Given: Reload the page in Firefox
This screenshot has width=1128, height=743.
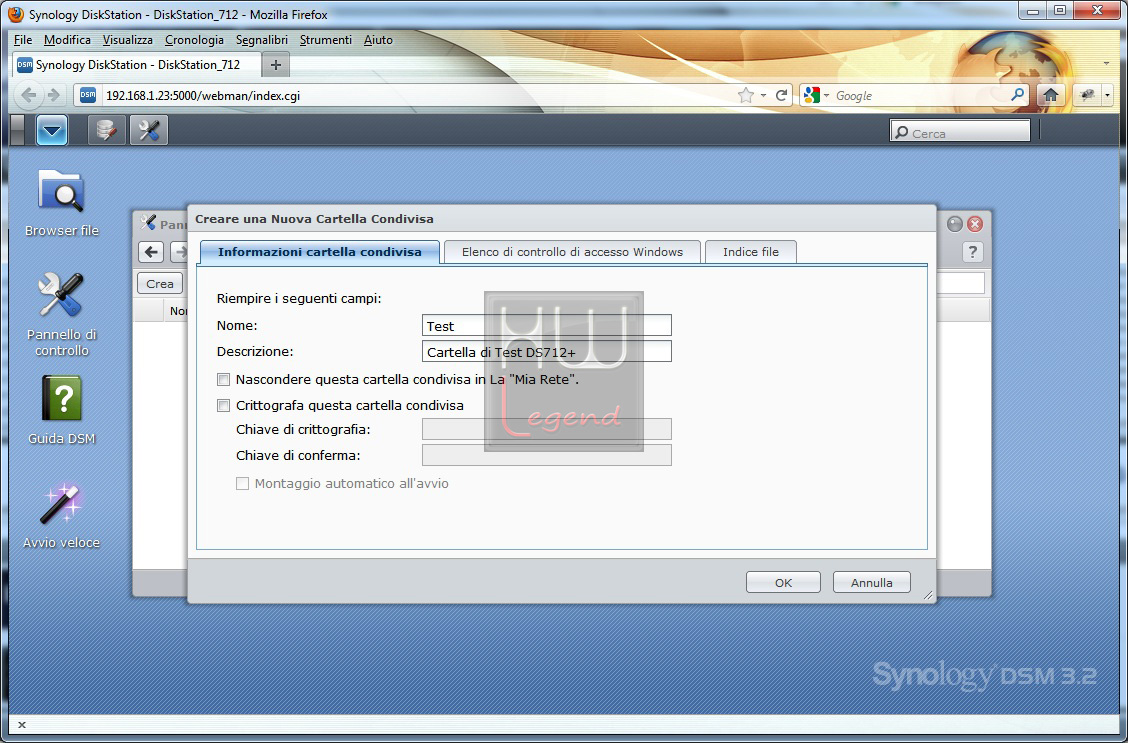Looking at the screenshot, I should [781, 95].
